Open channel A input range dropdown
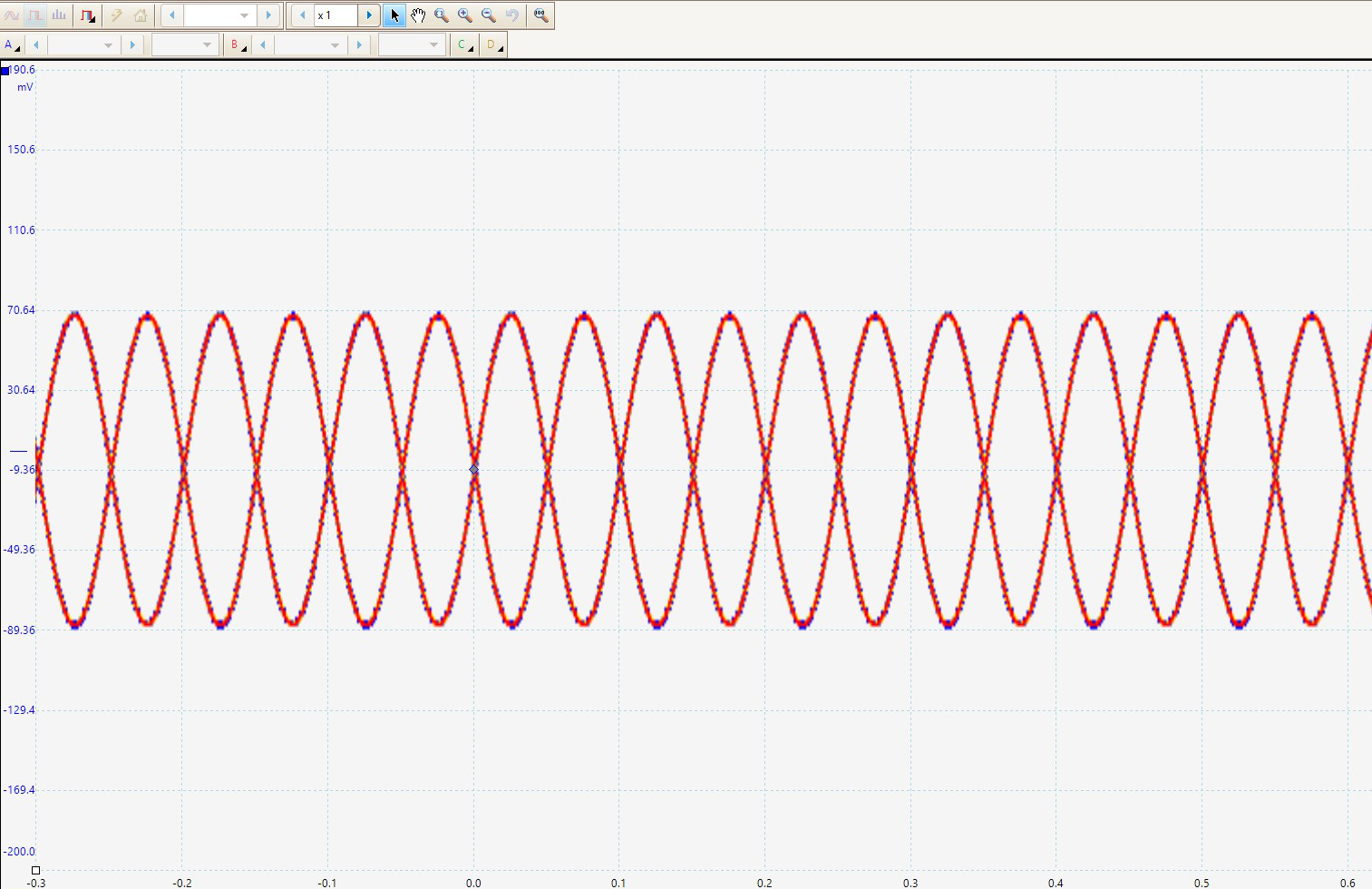The height and width of the screenshot is (889, 1372). click(83, 44)
